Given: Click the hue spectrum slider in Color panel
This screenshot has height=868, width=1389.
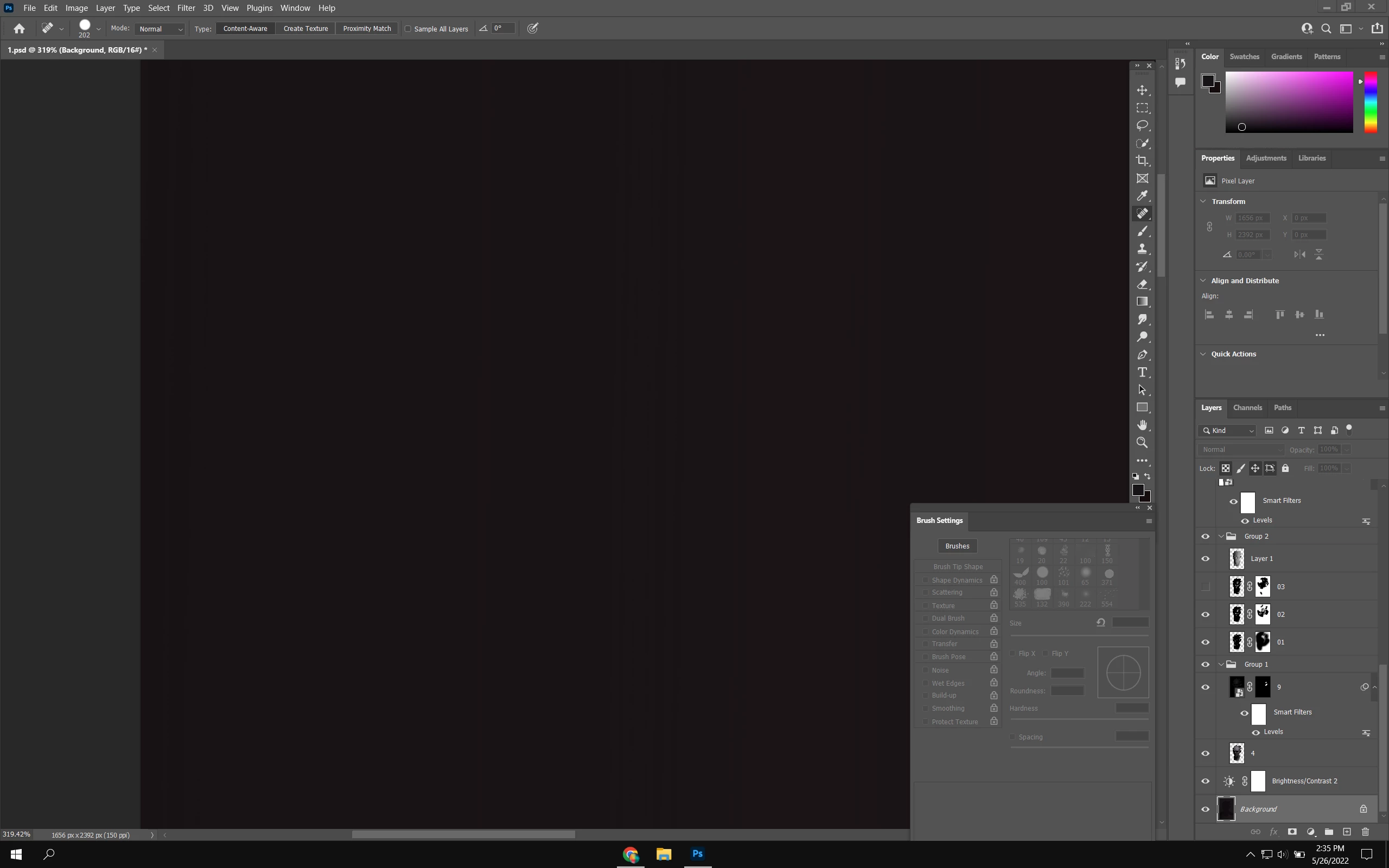Looking at the screenshot, I should click(x=1371, y=102).
